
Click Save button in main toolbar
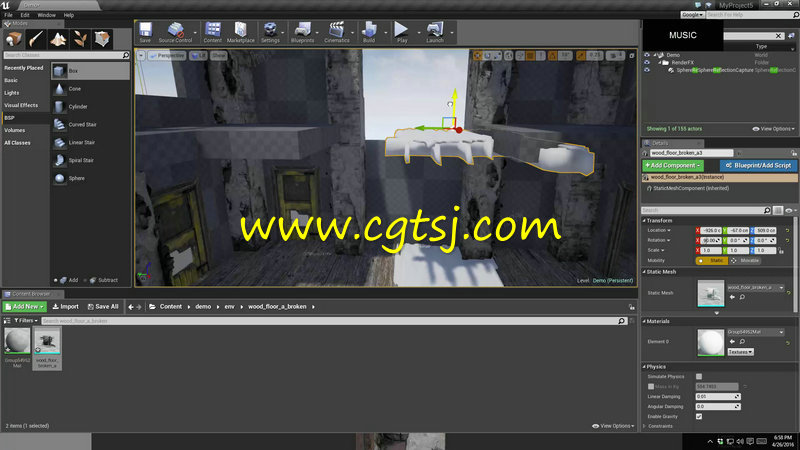pyautogui.click(x=145, y=32)
